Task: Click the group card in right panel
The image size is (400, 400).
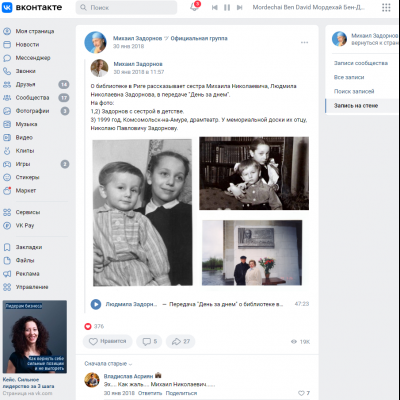Action: click(x=365, y=39)
